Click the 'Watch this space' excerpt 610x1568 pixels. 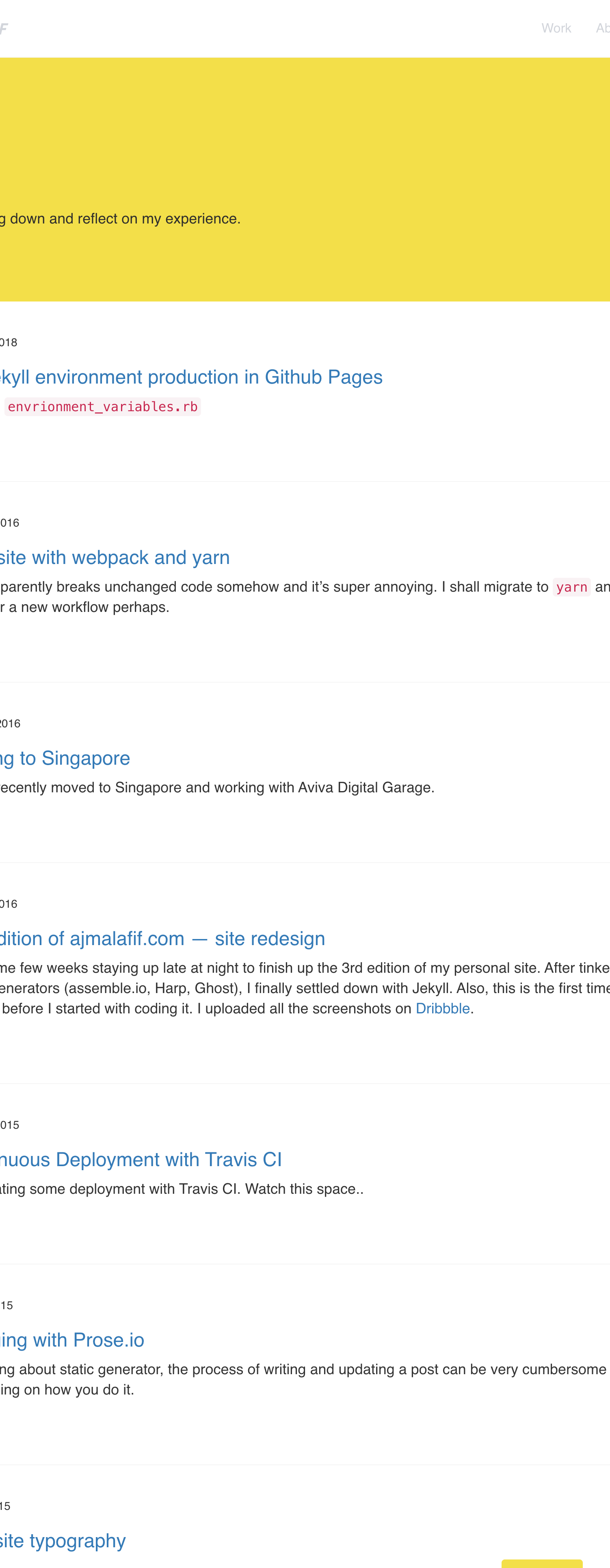181,1189
